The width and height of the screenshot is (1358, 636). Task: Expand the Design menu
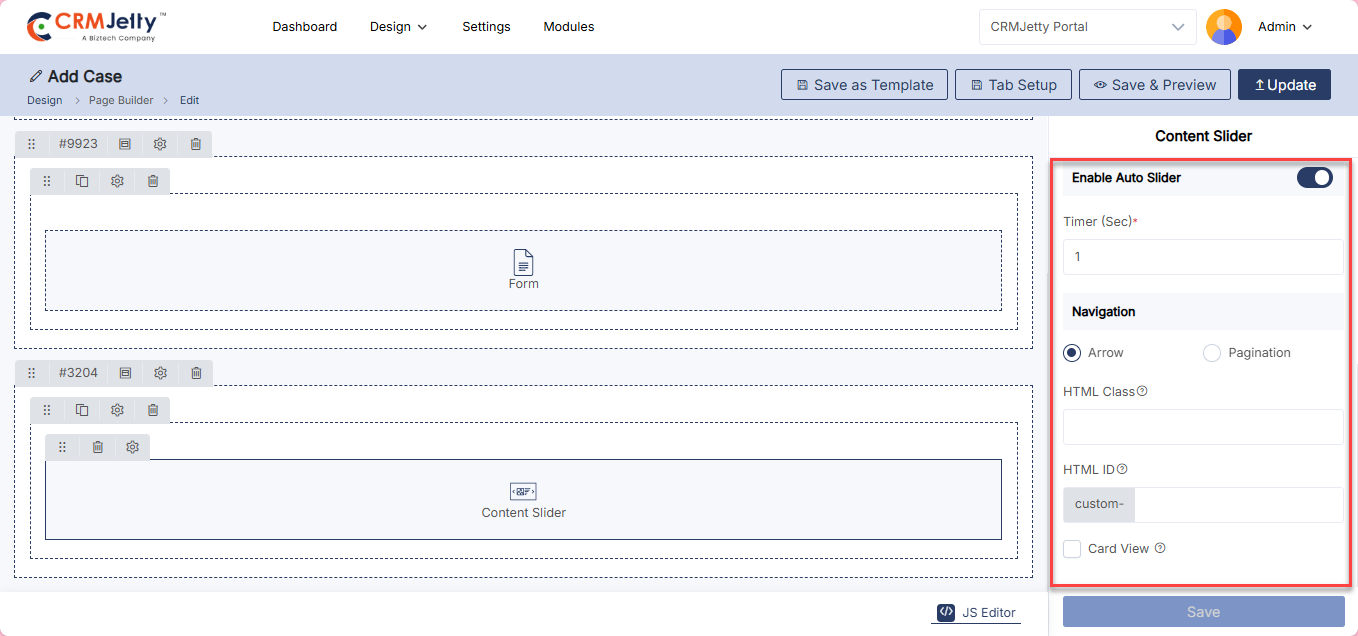[398, 27]
